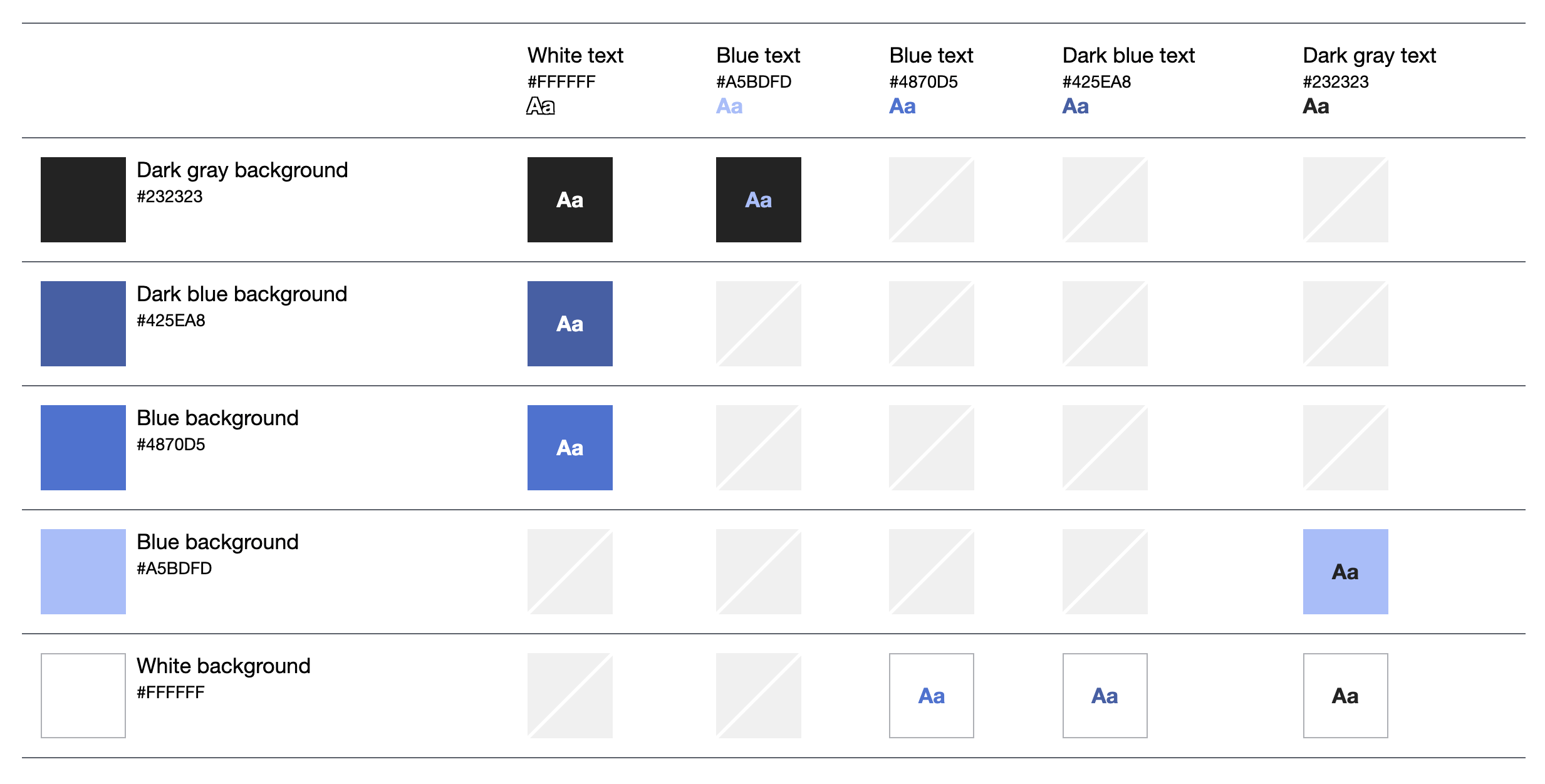Pick dark gray text on white background tile

click(x=1346, y=696)
